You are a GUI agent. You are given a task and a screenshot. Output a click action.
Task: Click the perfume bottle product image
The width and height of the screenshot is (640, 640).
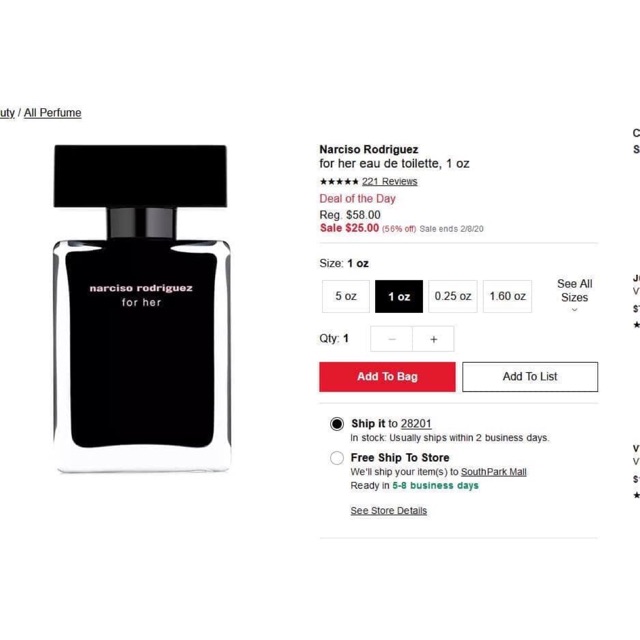(141, 309)
